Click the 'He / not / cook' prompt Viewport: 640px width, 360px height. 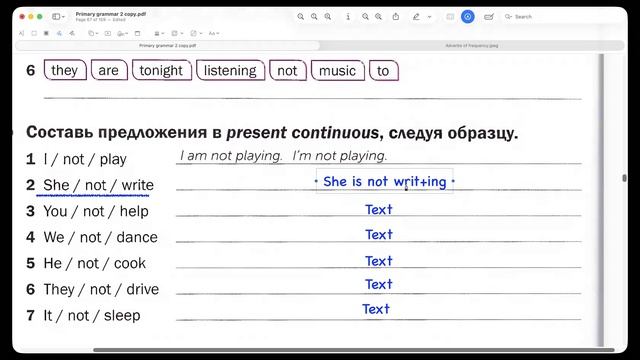[x=94, y=263]
